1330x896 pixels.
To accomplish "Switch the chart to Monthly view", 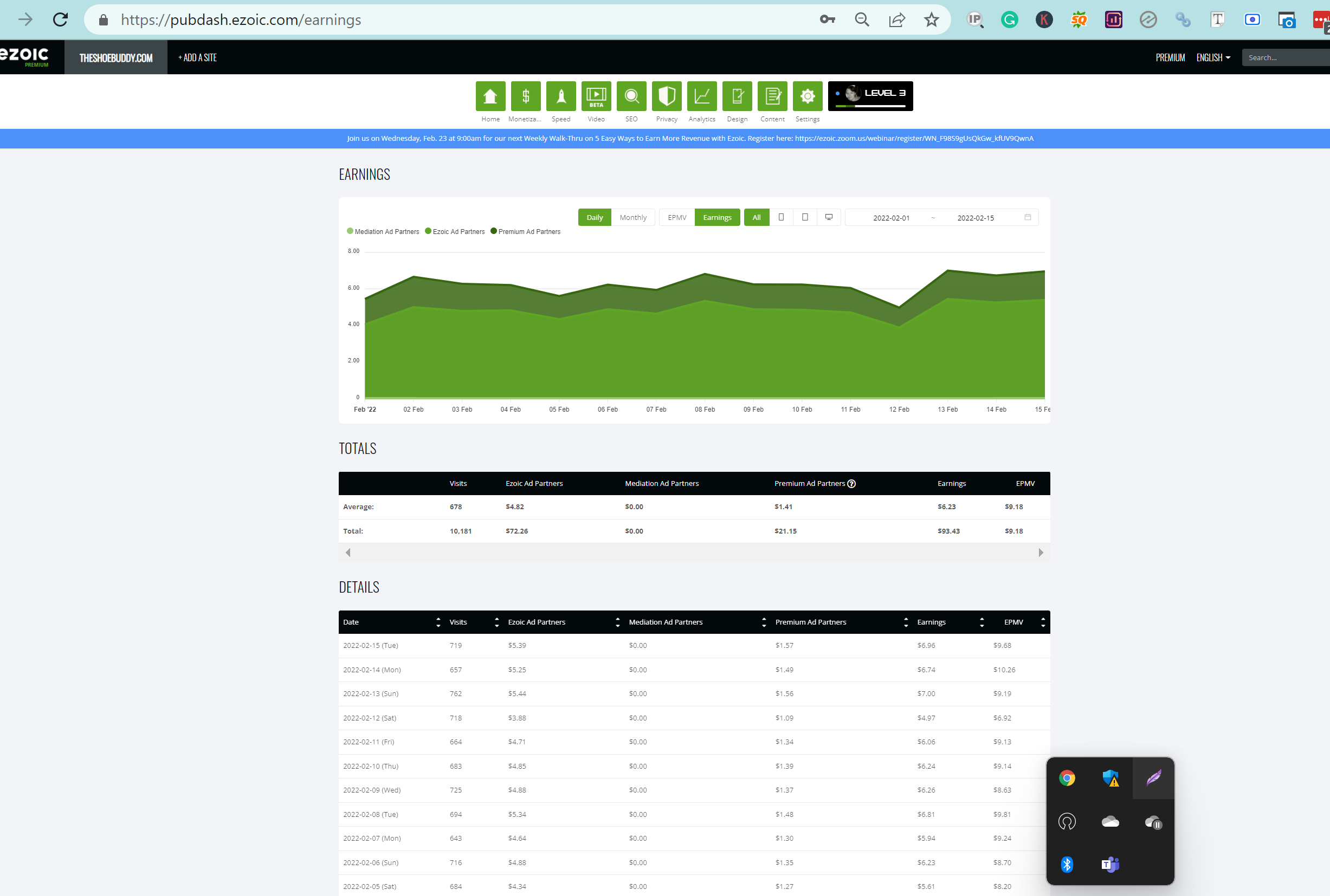I will pos(632,217).
